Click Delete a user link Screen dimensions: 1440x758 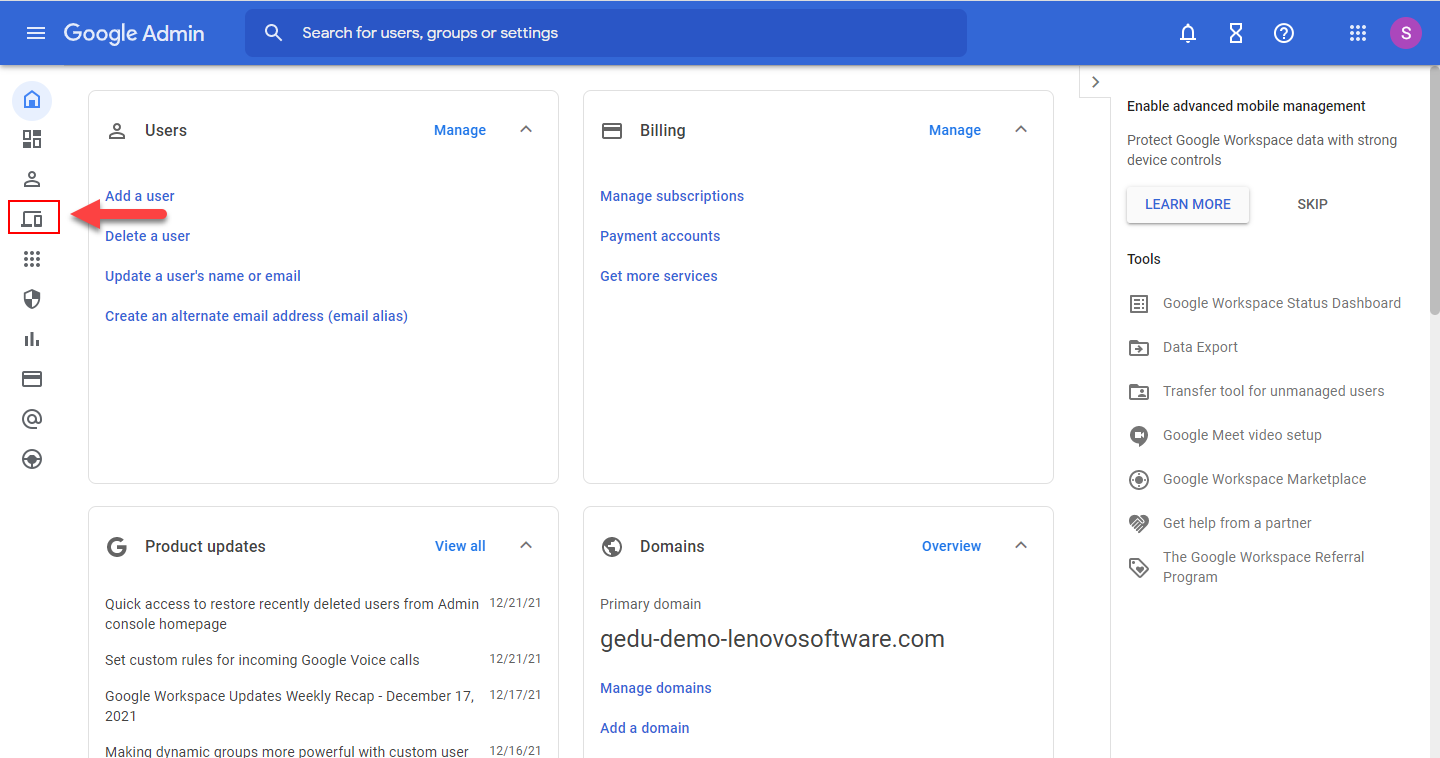point(147,236)
